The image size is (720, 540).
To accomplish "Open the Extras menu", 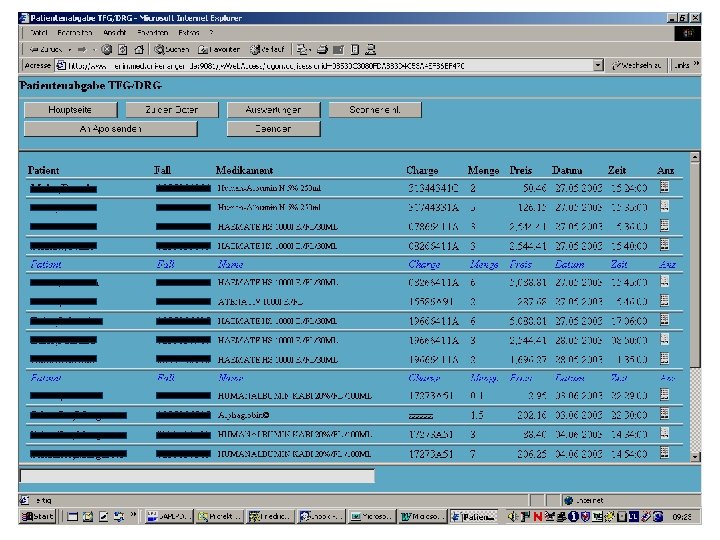I will pos(189,33).
